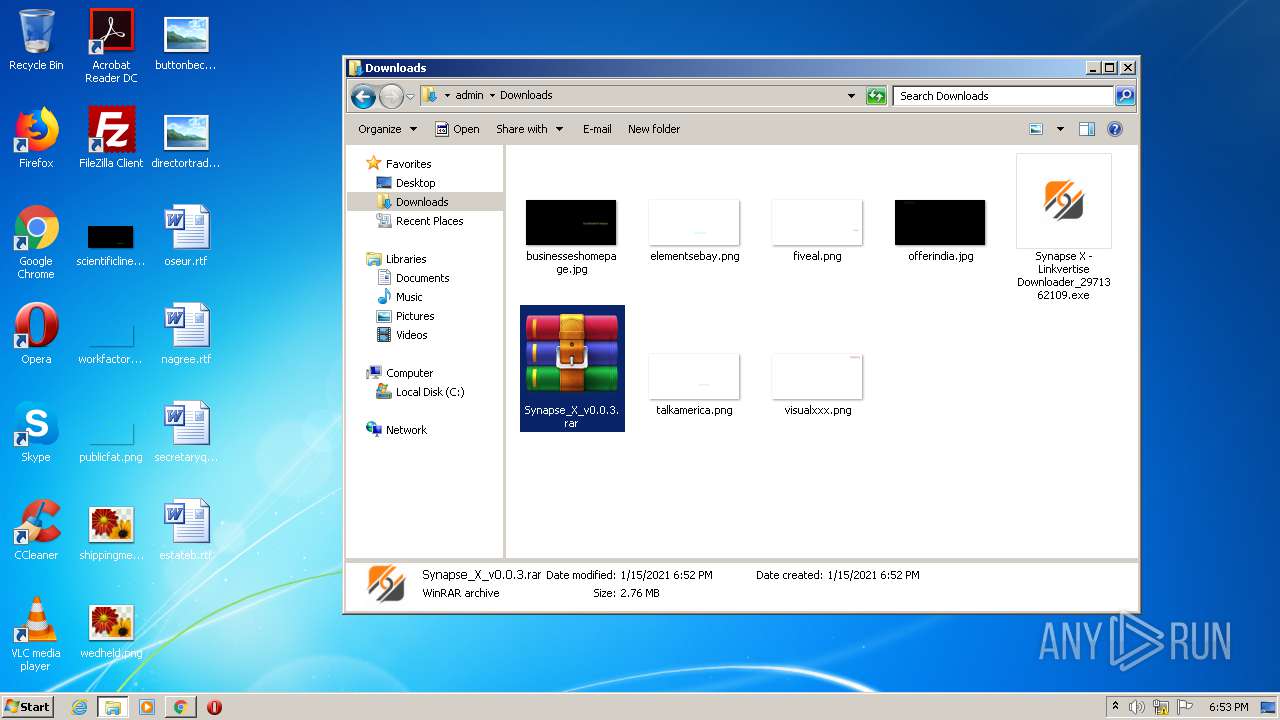The width and height of the screenshot is (1280, 720).
Task: Launch Opera browser desktop icon
Action: click(x=36, y=335)
